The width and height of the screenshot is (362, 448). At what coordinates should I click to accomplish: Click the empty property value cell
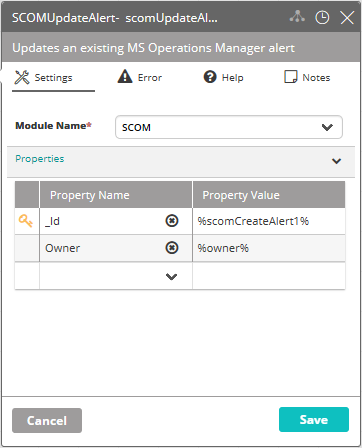tap(269, 276)
